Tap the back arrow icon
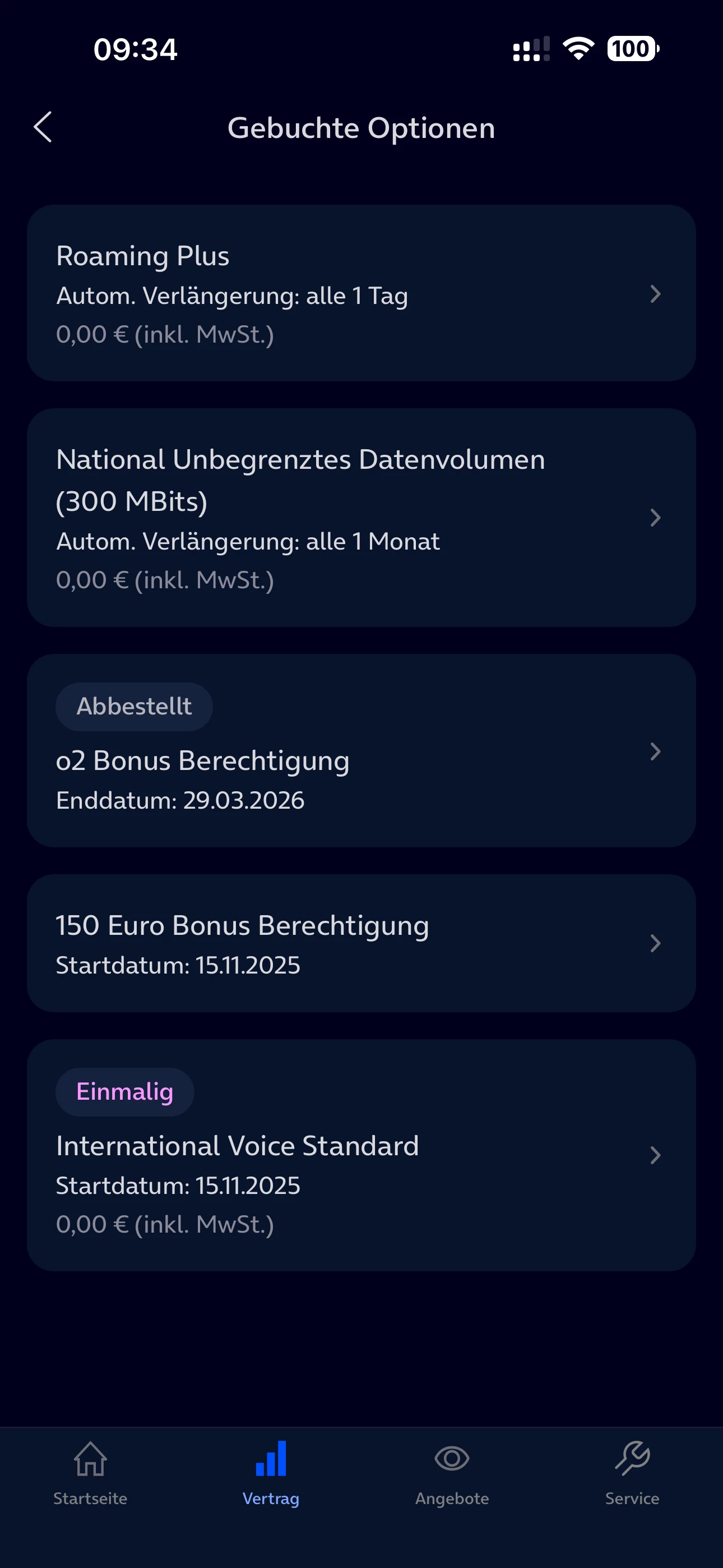The height and width of the screenshot is (1568, 723). click(x=43, y=127)
